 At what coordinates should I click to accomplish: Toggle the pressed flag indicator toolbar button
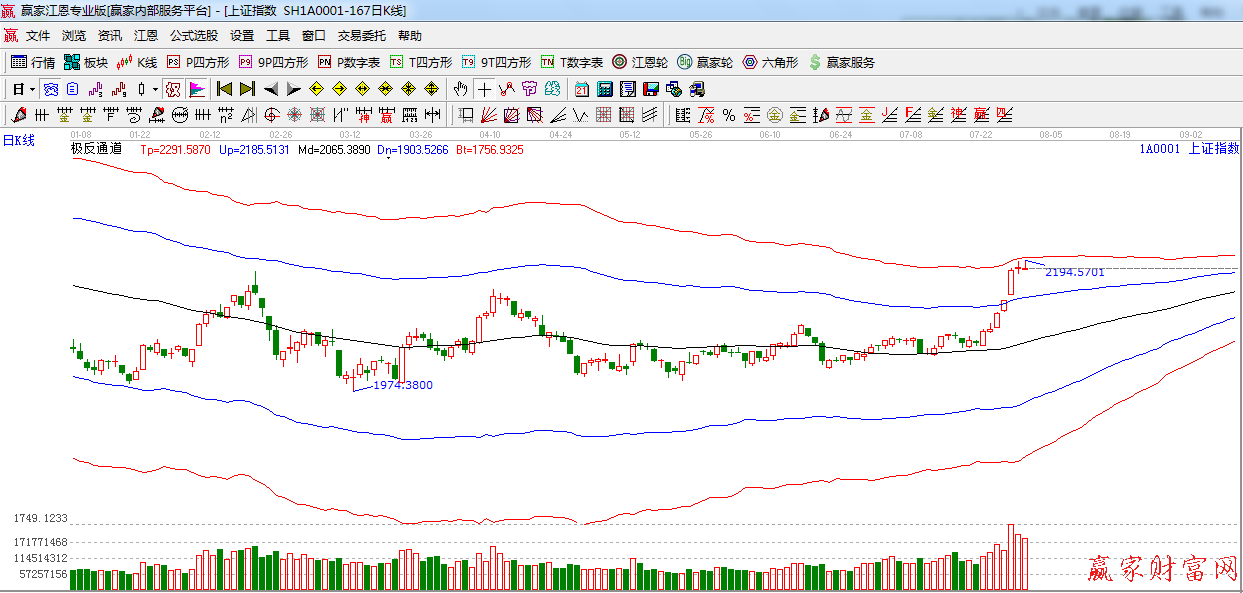coord(196,89)
